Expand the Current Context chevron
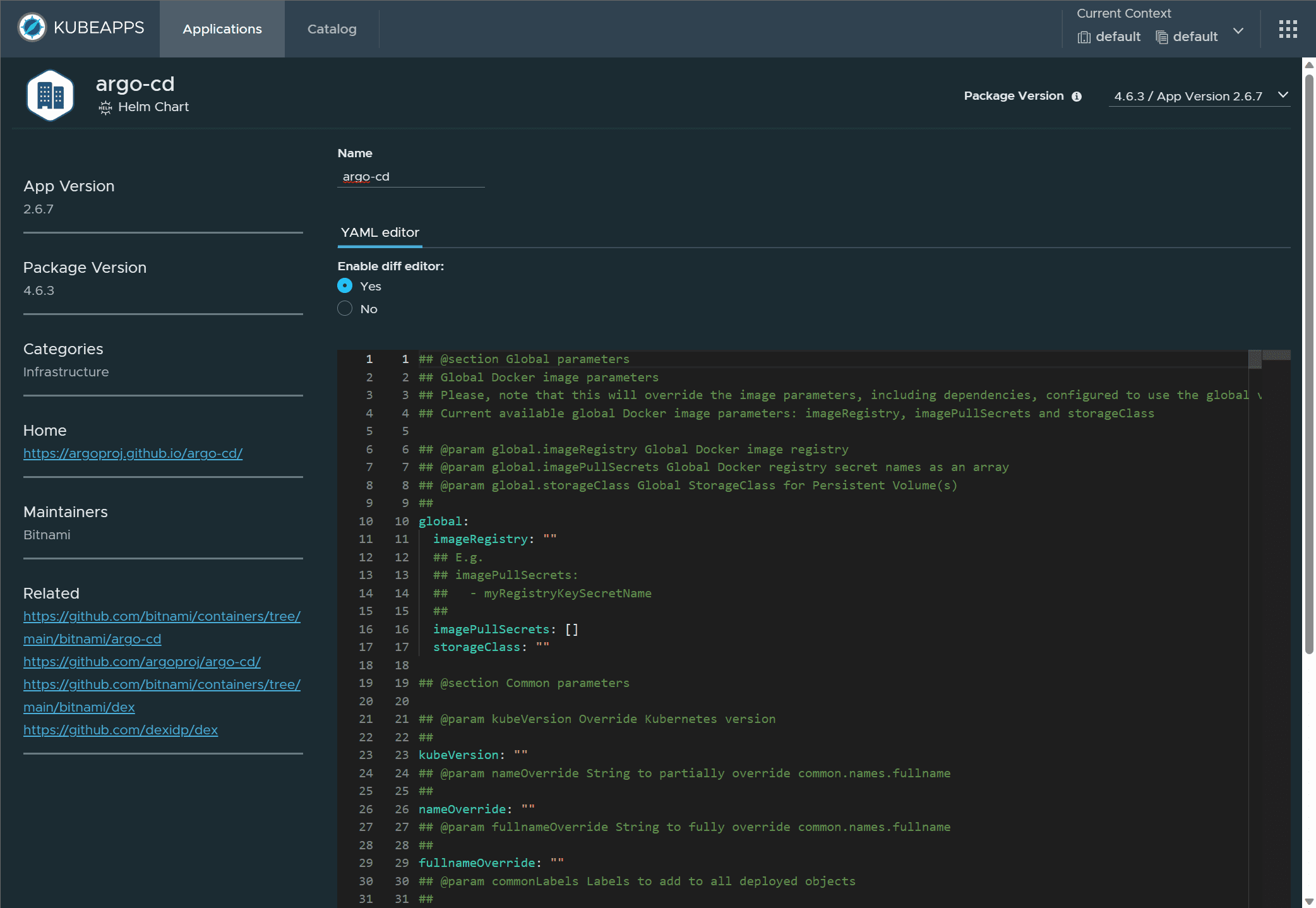Image resolution: width=1316 pixels, height=908 pixels. point(1238,31)
